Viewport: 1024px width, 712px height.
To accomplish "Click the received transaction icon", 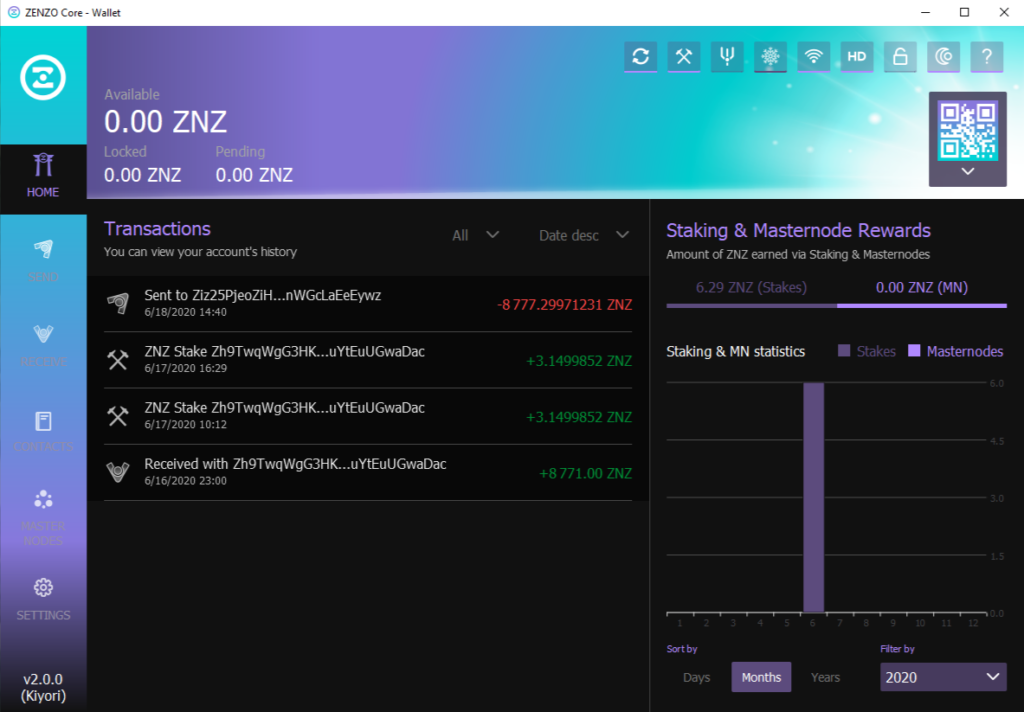I will [118, 472].
